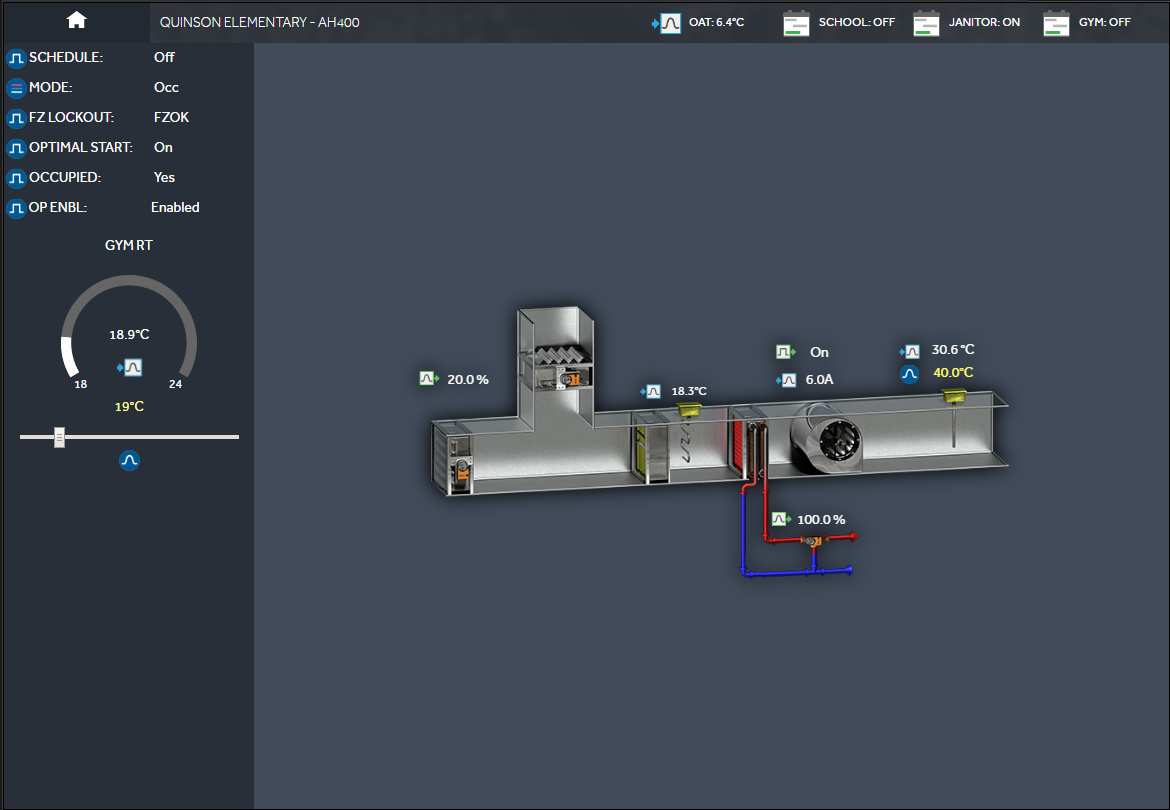The width and height of the screenshot is (1170, 810).
Task: Click the MODE value Occ
Action: [x=166, y=87]
